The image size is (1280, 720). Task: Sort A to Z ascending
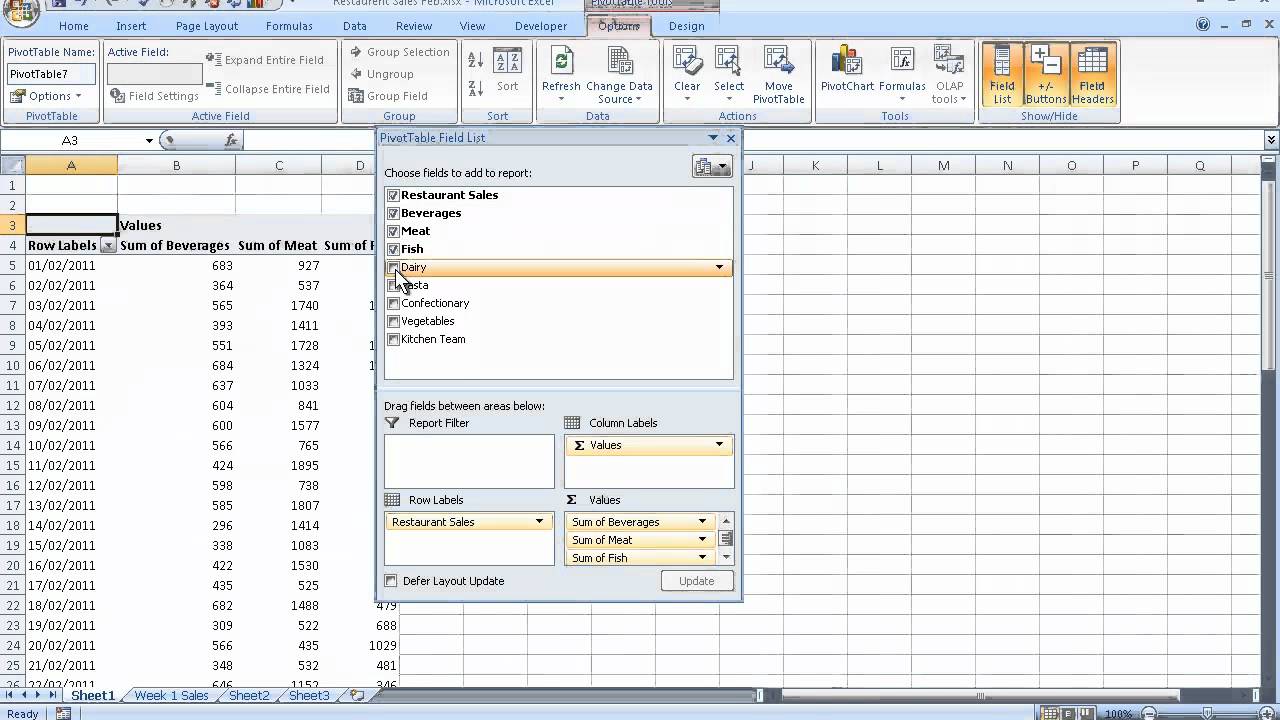click(476, 62)
